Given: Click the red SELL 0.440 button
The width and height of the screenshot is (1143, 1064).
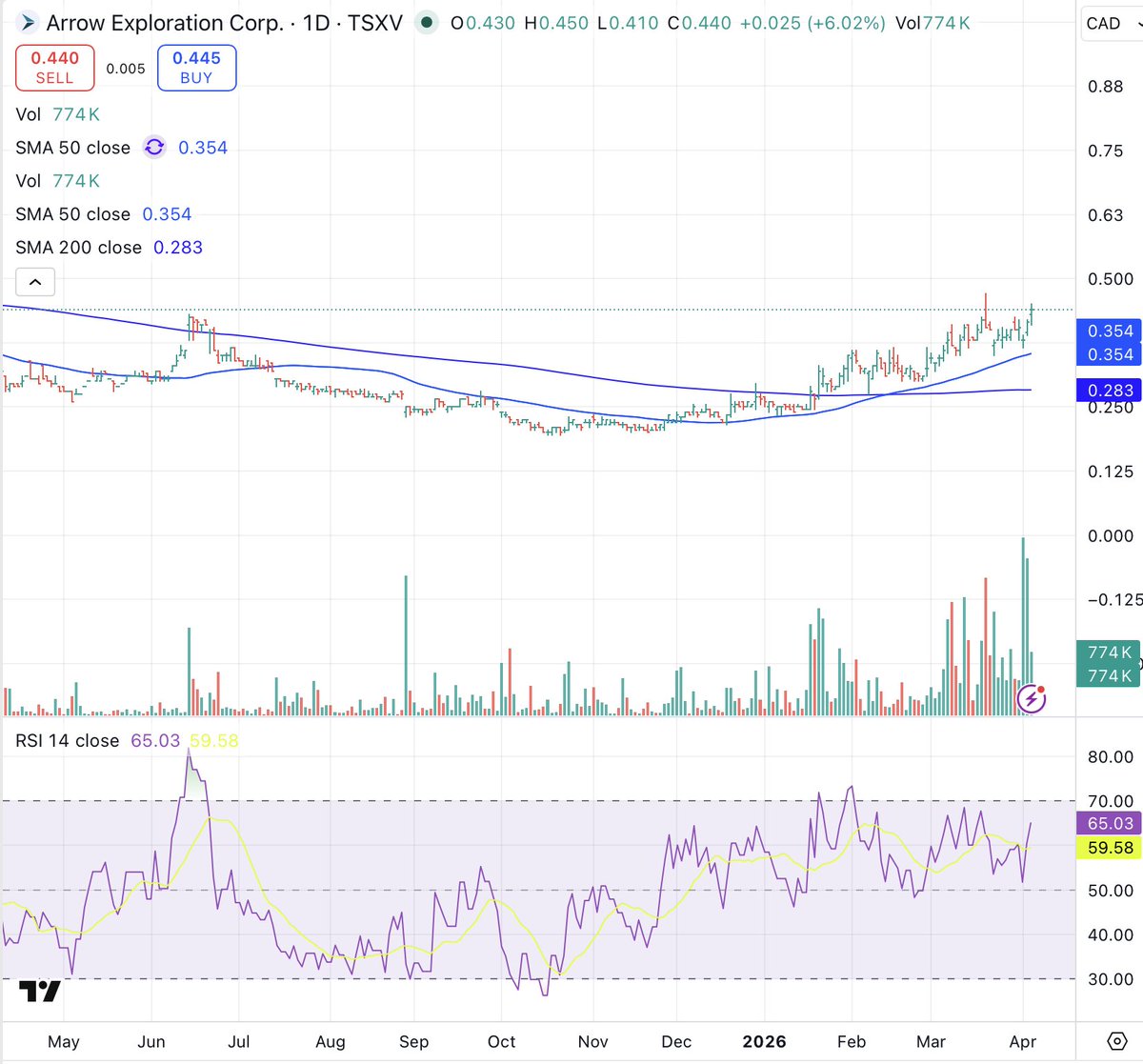Looking at the screenshot, I should point(54,67).
